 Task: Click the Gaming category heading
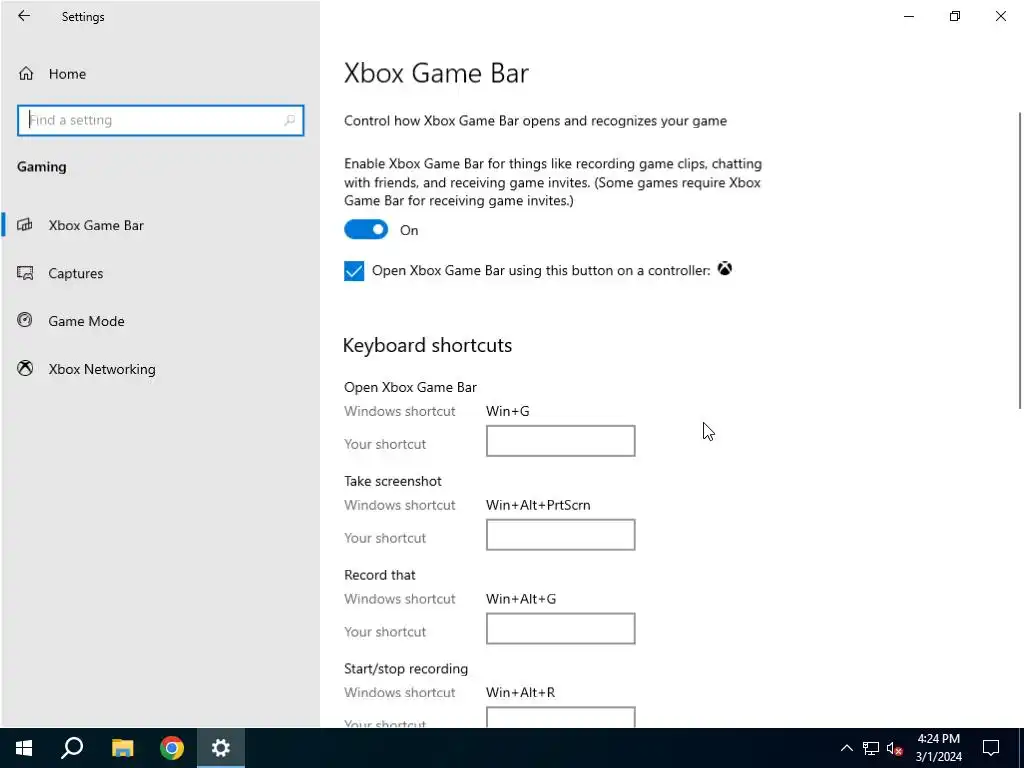pyautogui.click(x=42, y=167)
